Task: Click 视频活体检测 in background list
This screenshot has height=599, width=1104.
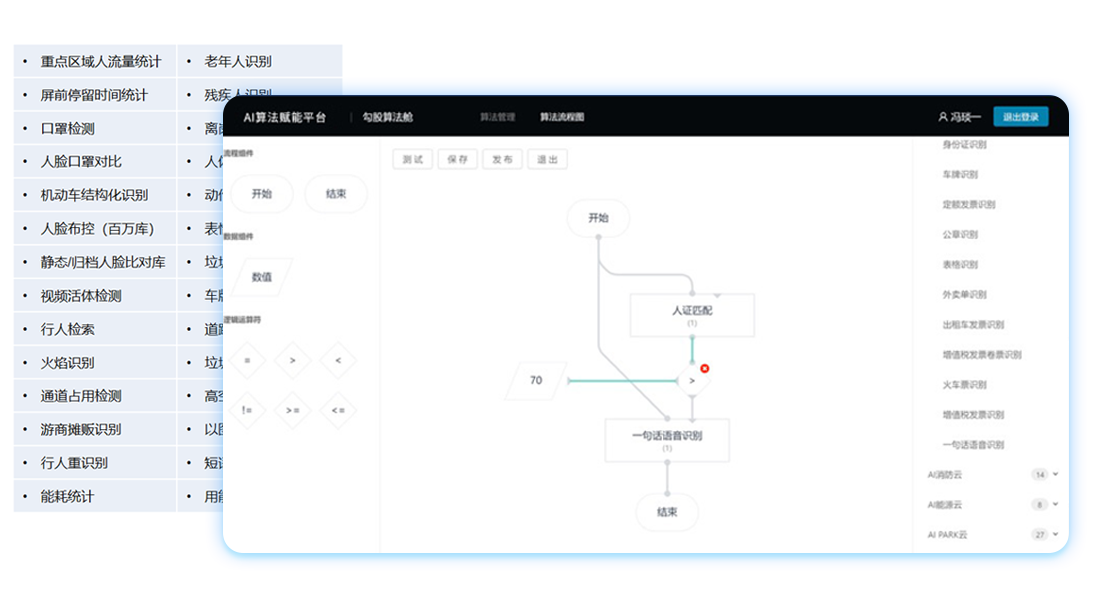Action: tap(81, 296)
